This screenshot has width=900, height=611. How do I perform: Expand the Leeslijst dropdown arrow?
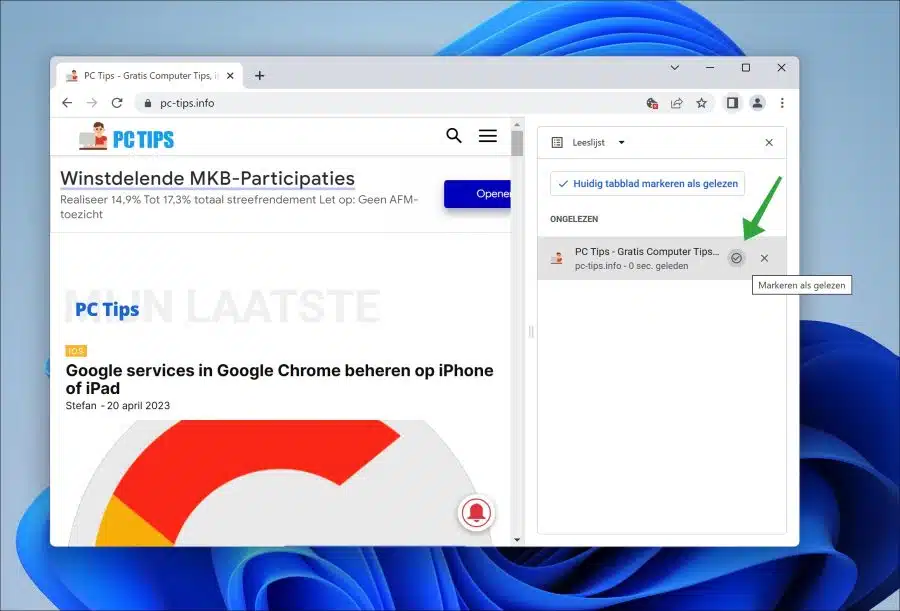[621, 142]
